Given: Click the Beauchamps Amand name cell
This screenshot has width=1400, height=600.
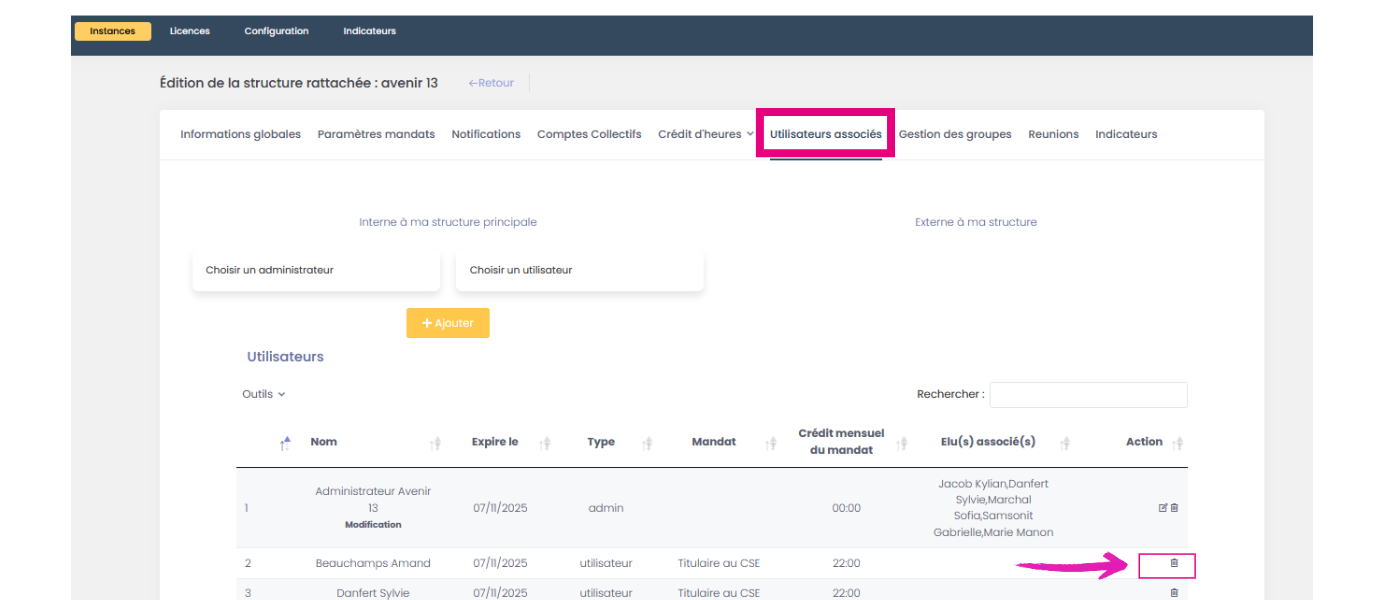Looking at the screenshot, I should click(x=373, y=563).
